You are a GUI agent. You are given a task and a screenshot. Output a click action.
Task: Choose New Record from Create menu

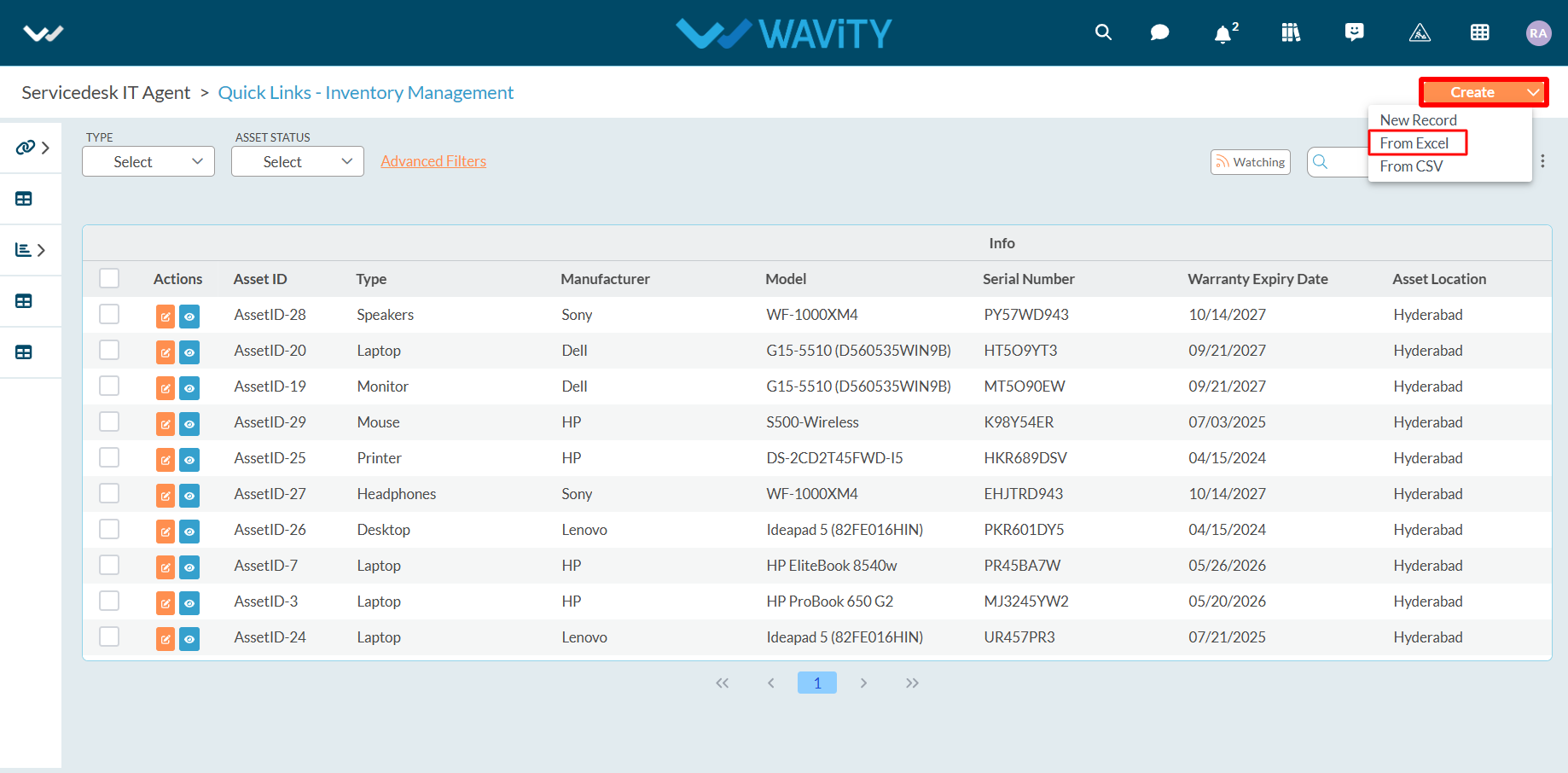1418,120
